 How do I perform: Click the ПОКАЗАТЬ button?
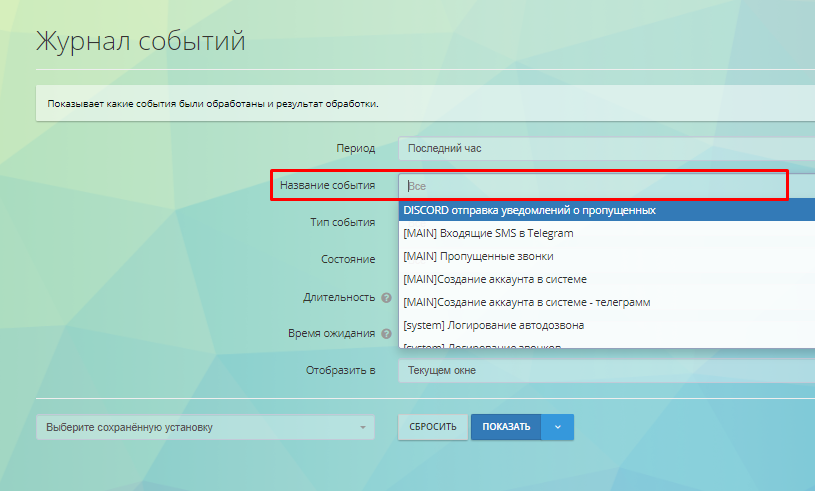(x=506, y=427)
